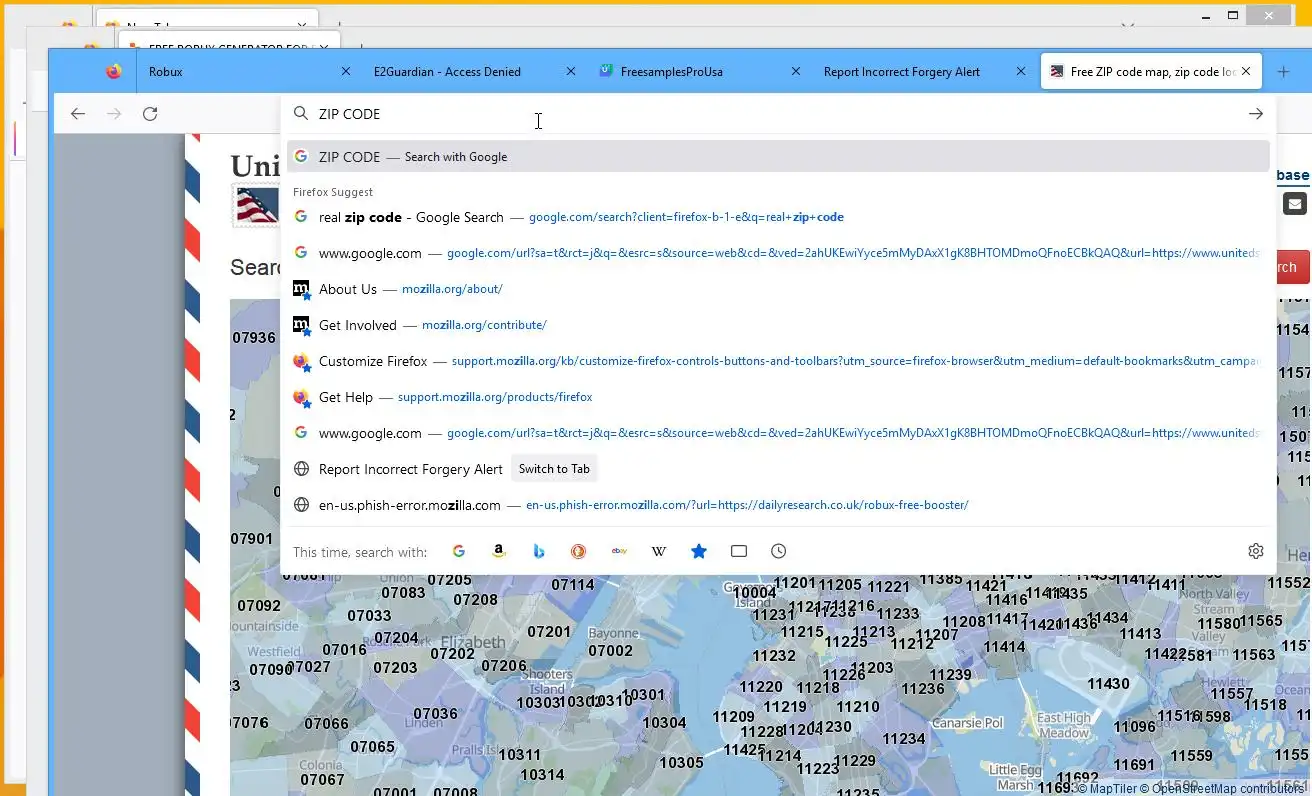Open the en-us.phish-error.mozilla.com suggestion
The width and height of the screenshot is (1312, 796).
pyautogui.click(x=778, y=505)
